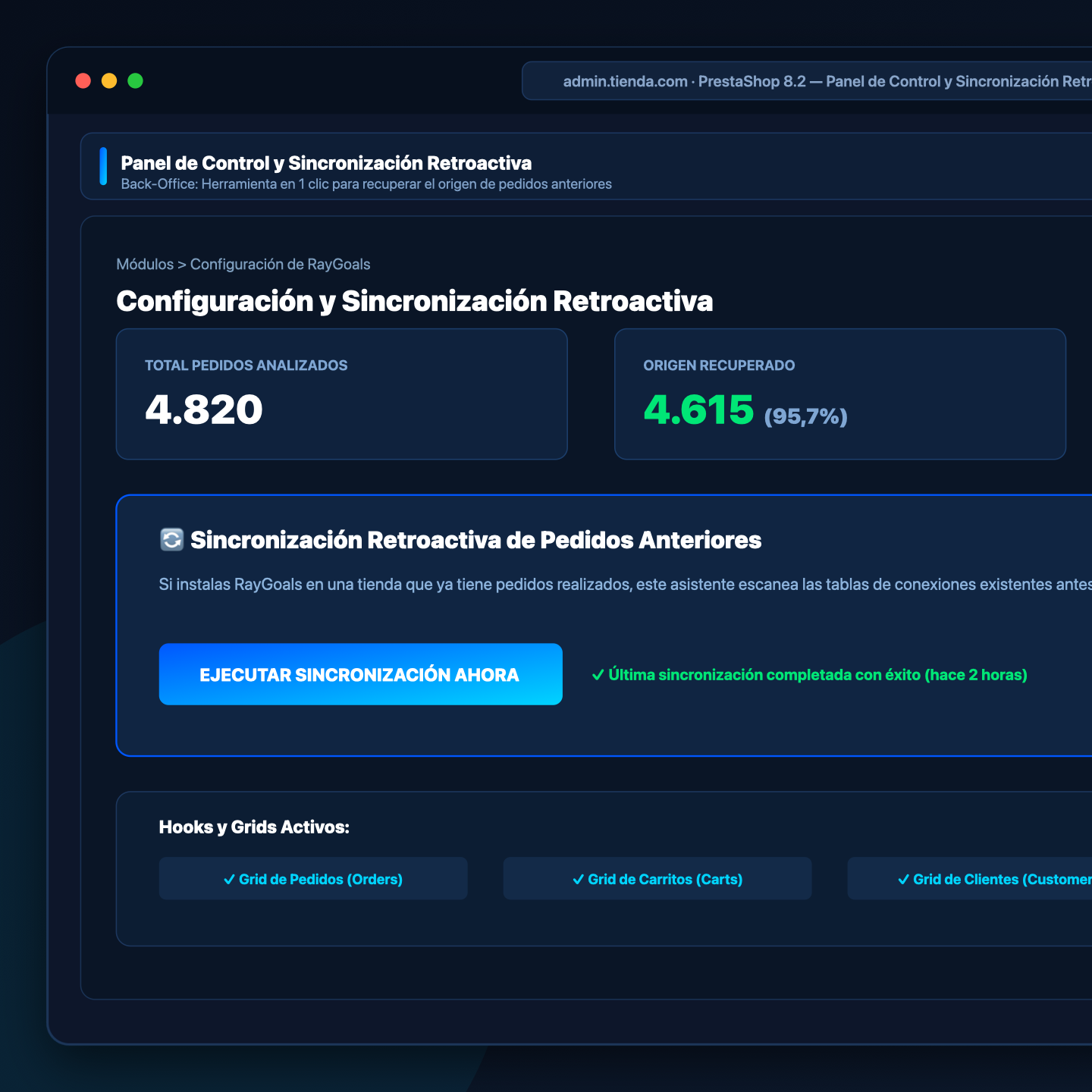Click the Si instalas RayGoals description paragraph
The width and height of the screenshot is (1092, 1092).
[626, 585]
